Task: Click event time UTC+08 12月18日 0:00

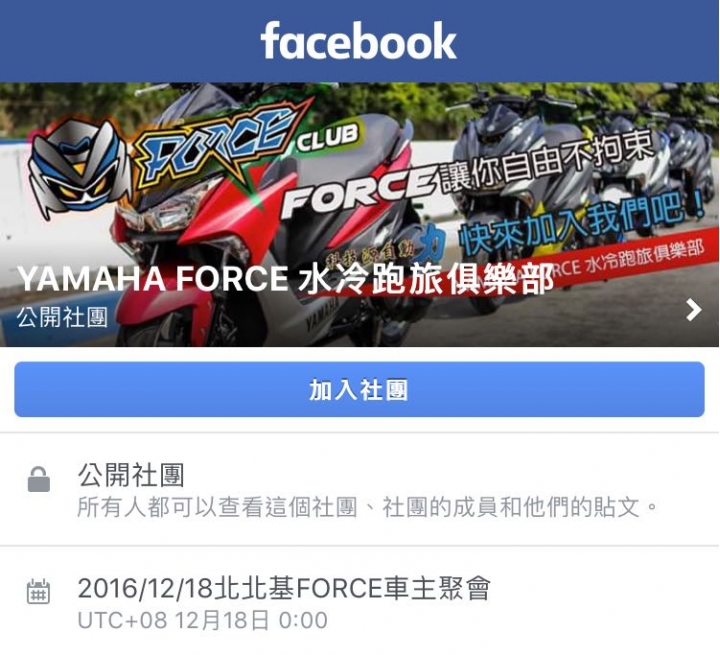Action: [x=202, y=620]
